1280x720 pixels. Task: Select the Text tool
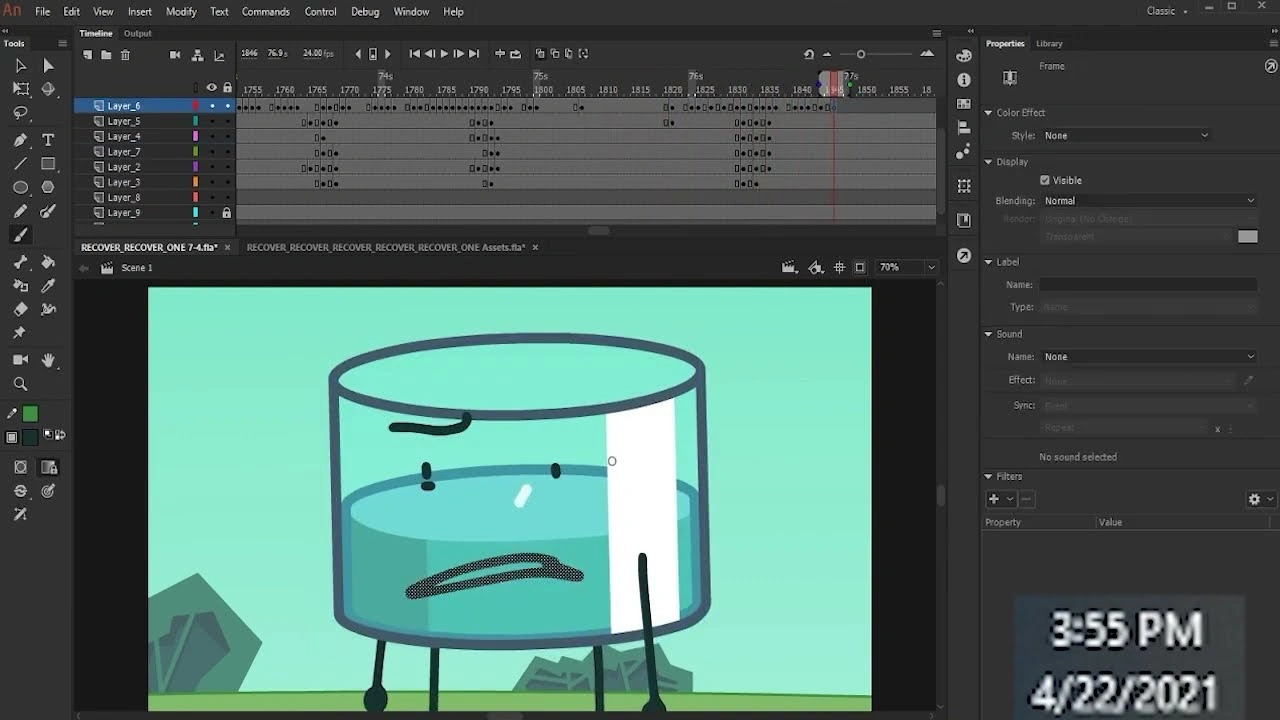[x=48, y=140]
